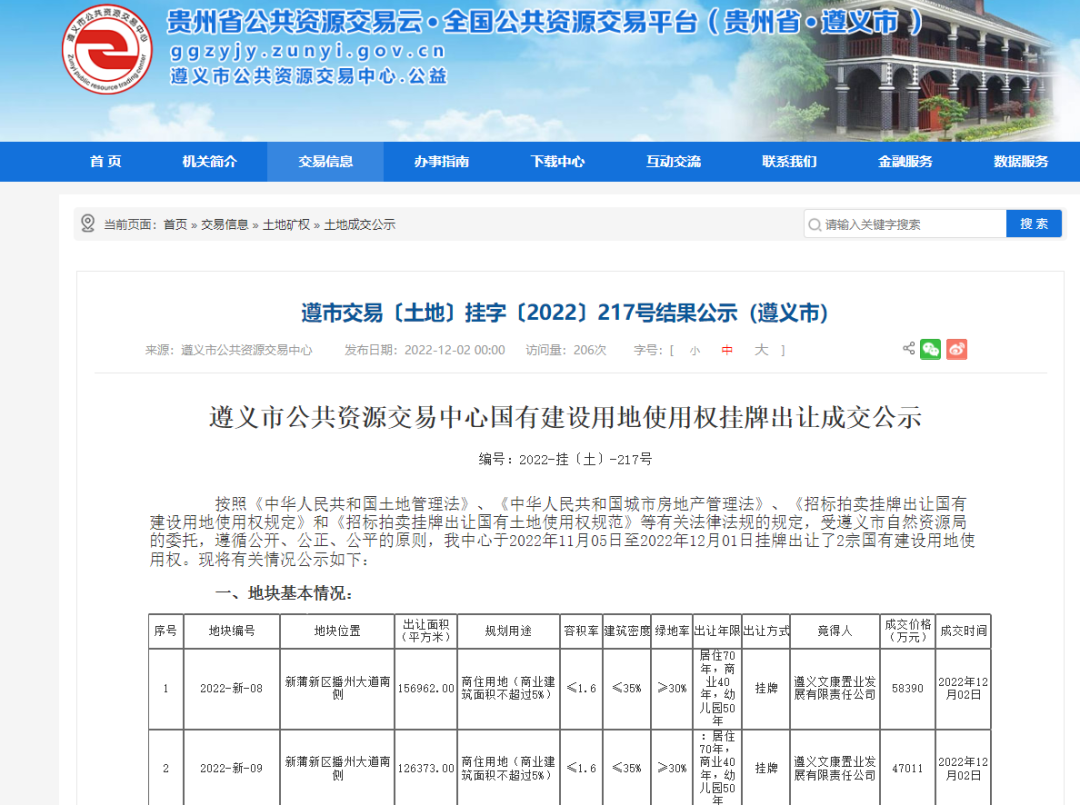
Task: Open 土地矿权 breadcrumb link
Action: tap(286, 225)
